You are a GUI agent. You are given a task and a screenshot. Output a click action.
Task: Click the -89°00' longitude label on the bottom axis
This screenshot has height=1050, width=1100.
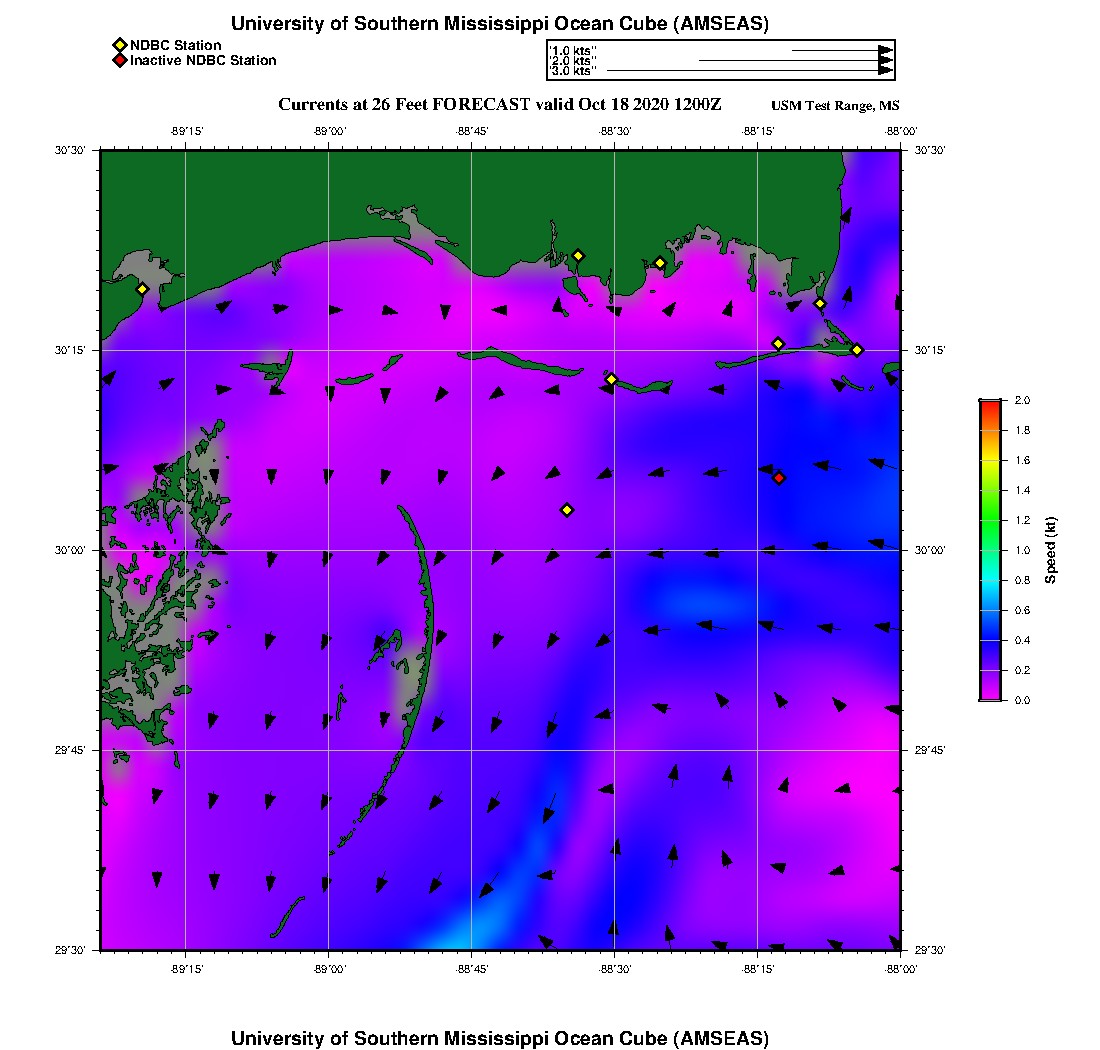329,969
